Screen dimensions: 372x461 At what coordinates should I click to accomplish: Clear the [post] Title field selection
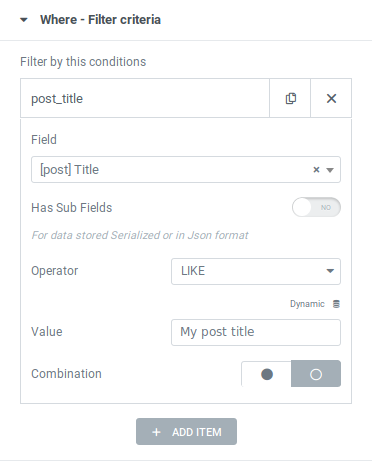click(316, 170)
